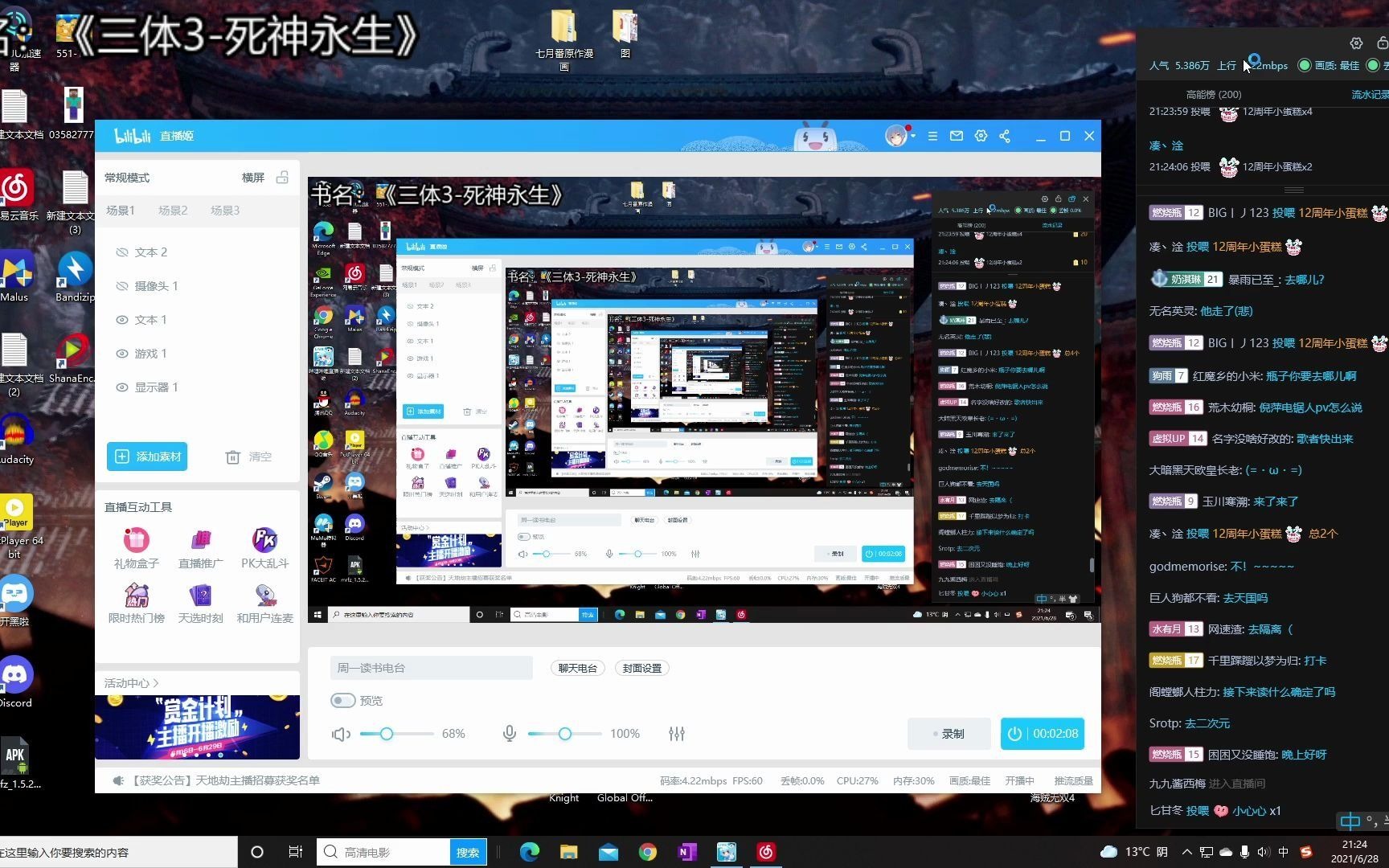Click the 横屏 orientation label

click(253, 178)
